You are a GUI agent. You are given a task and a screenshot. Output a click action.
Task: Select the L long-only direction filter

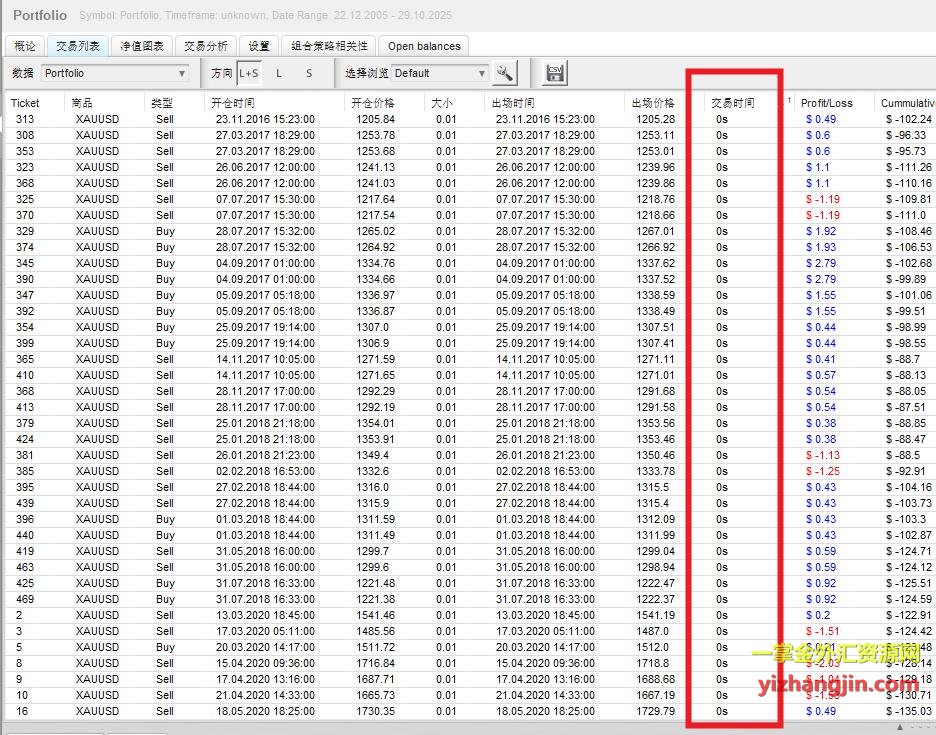pyautogui.click(x=279, y=73)
